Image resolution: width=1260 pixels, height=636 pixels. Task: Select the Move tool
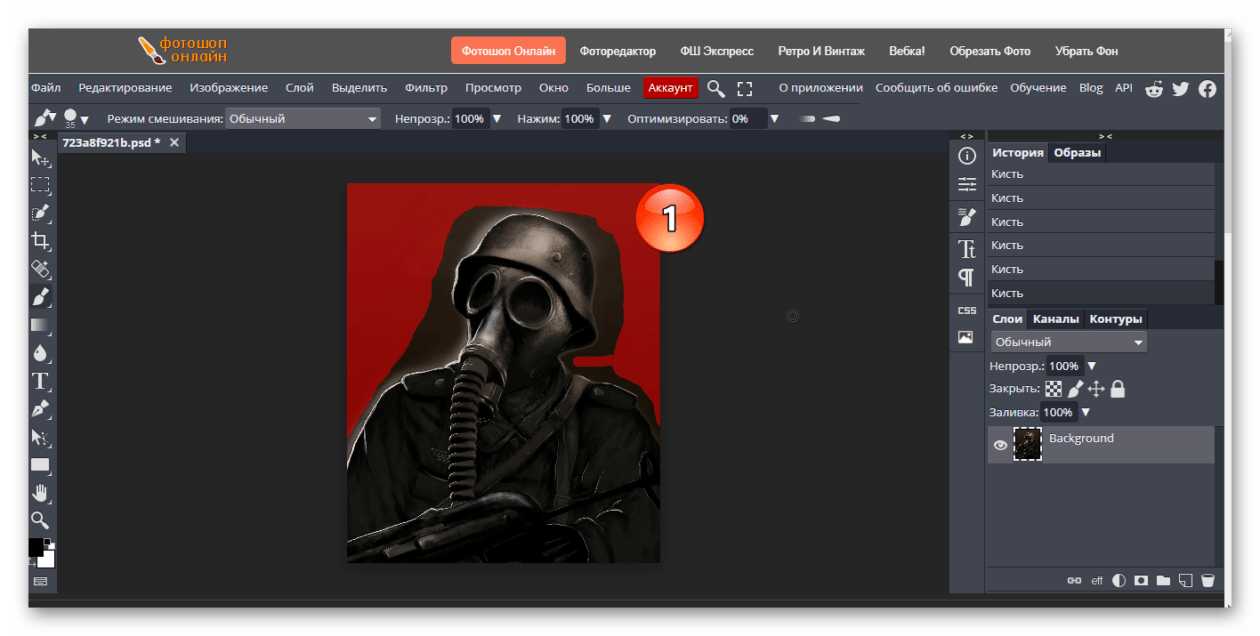(40, 157)
